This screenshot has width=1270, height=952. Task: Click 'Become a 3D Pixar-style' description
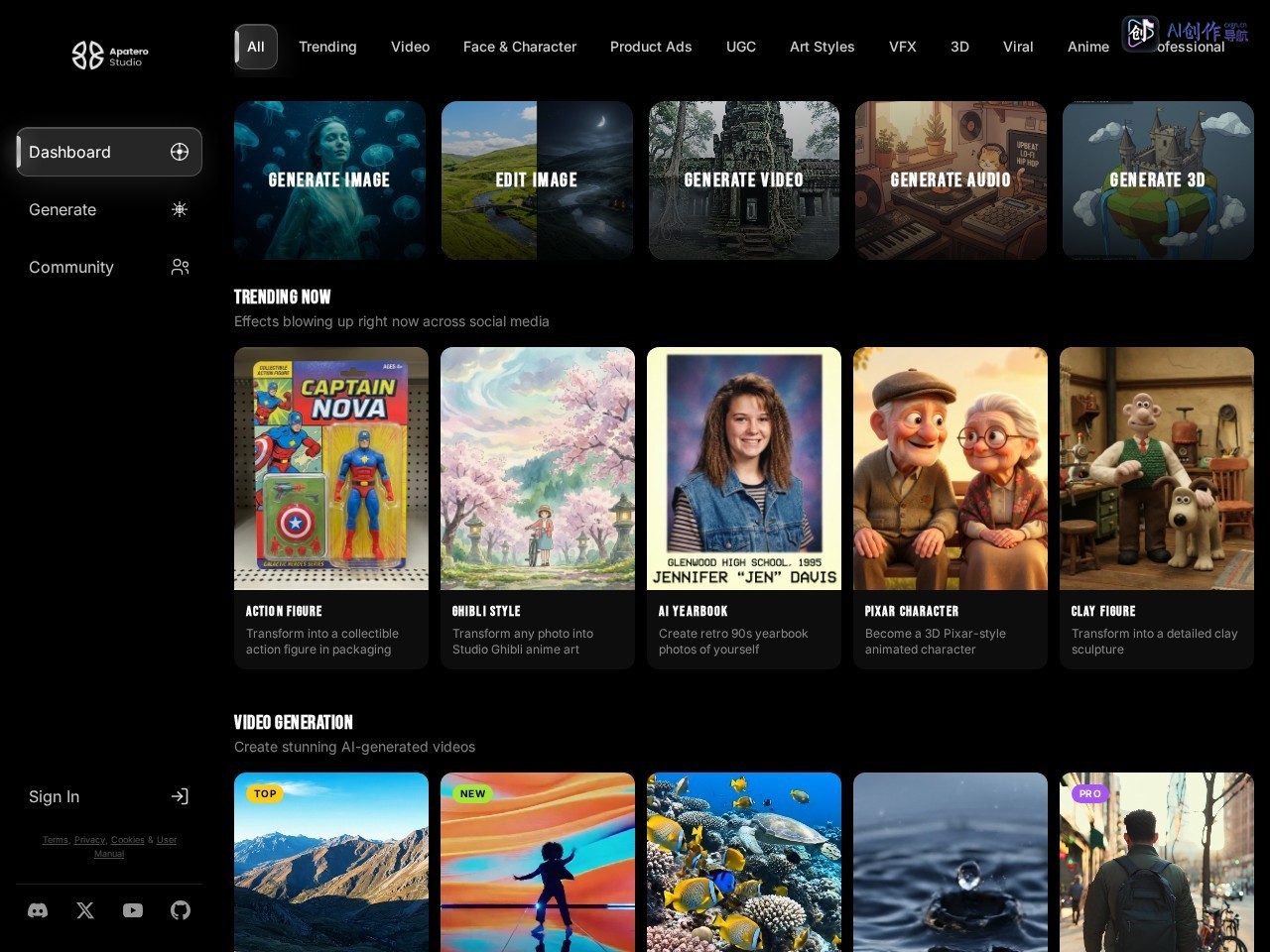(936, 642)
